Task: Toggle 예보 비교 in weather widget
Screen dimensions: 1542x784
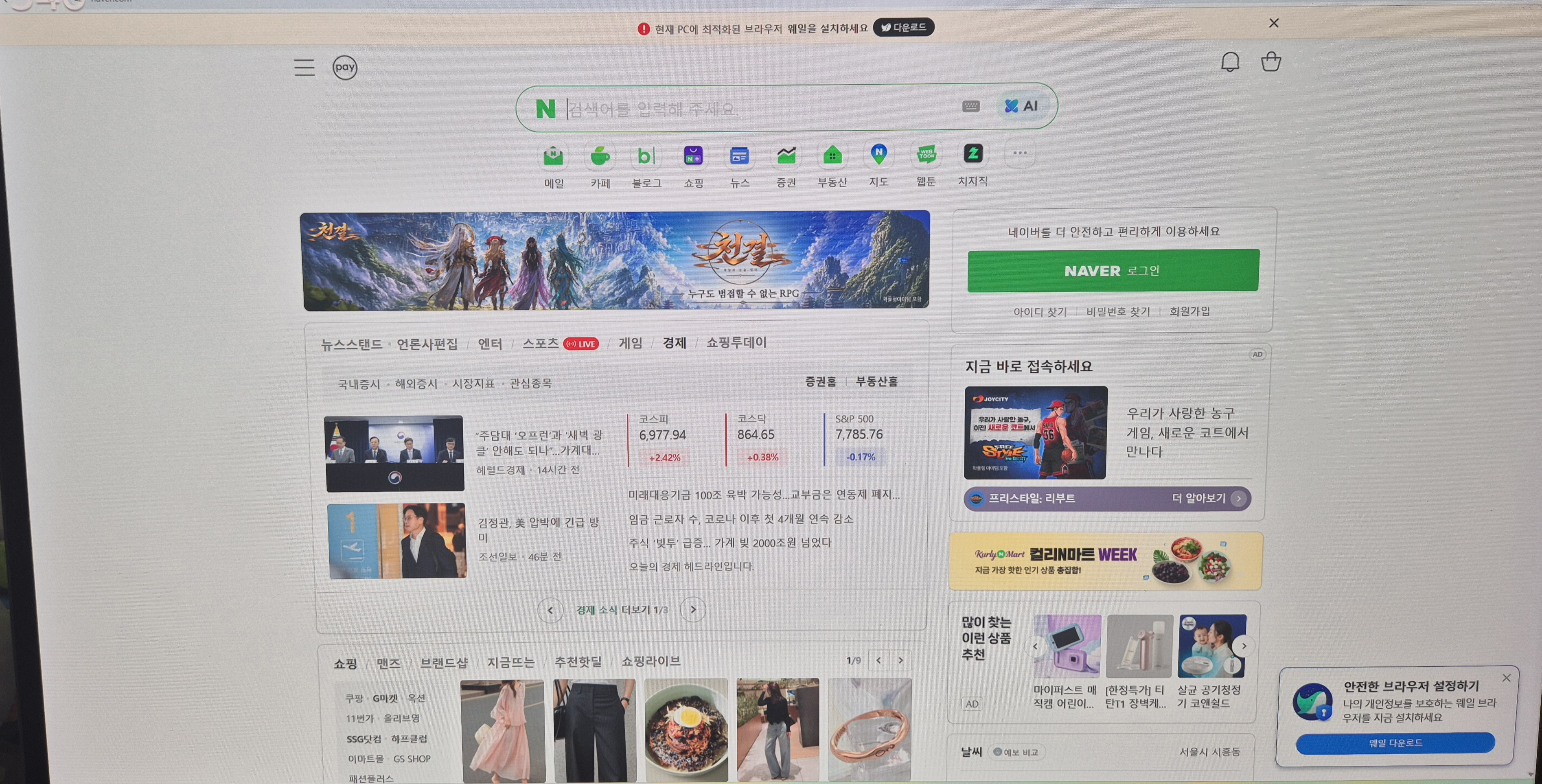Action: (x=1016, y=752)
